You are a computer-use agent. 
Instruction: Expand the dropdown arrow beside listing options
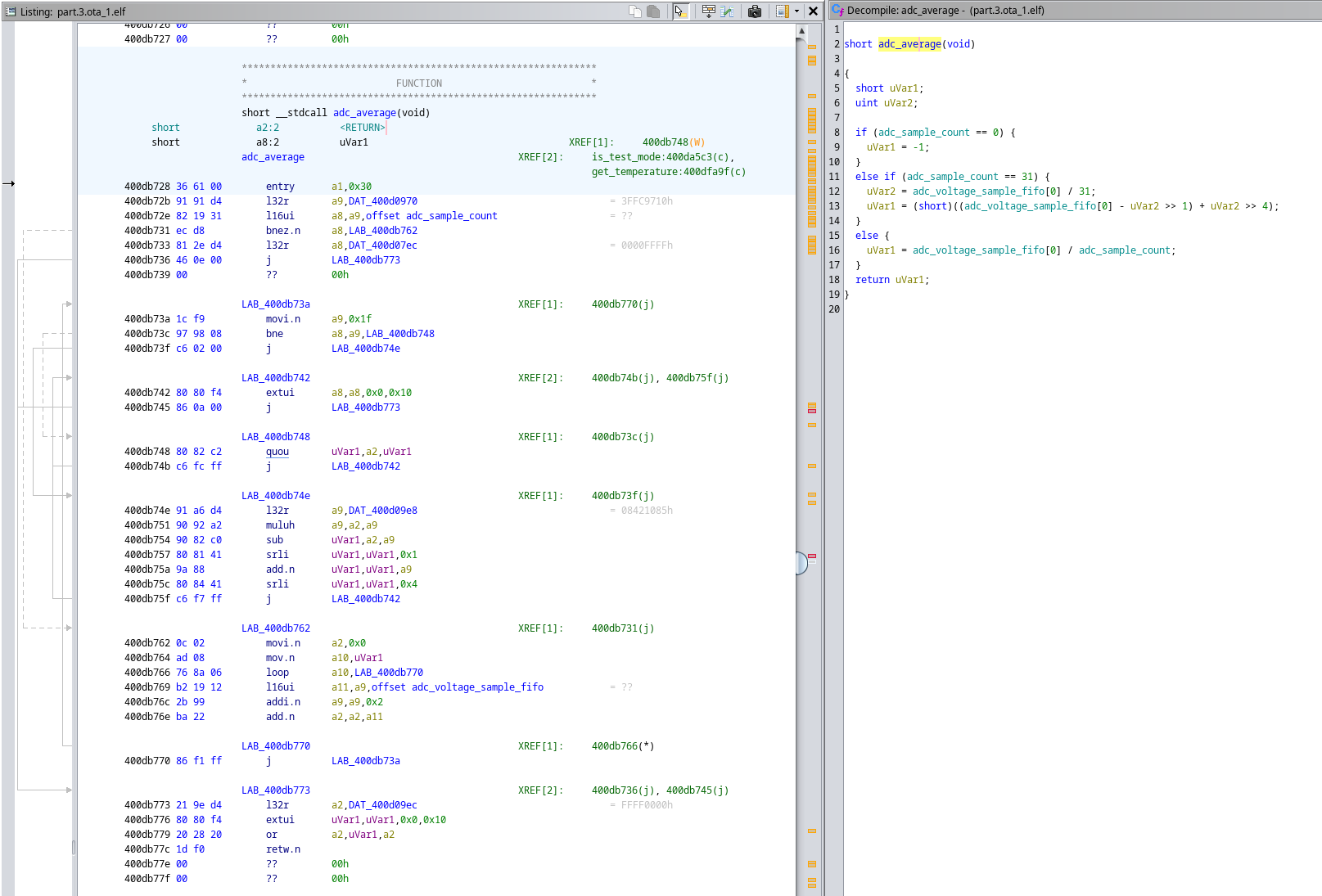tap(796, 11)
